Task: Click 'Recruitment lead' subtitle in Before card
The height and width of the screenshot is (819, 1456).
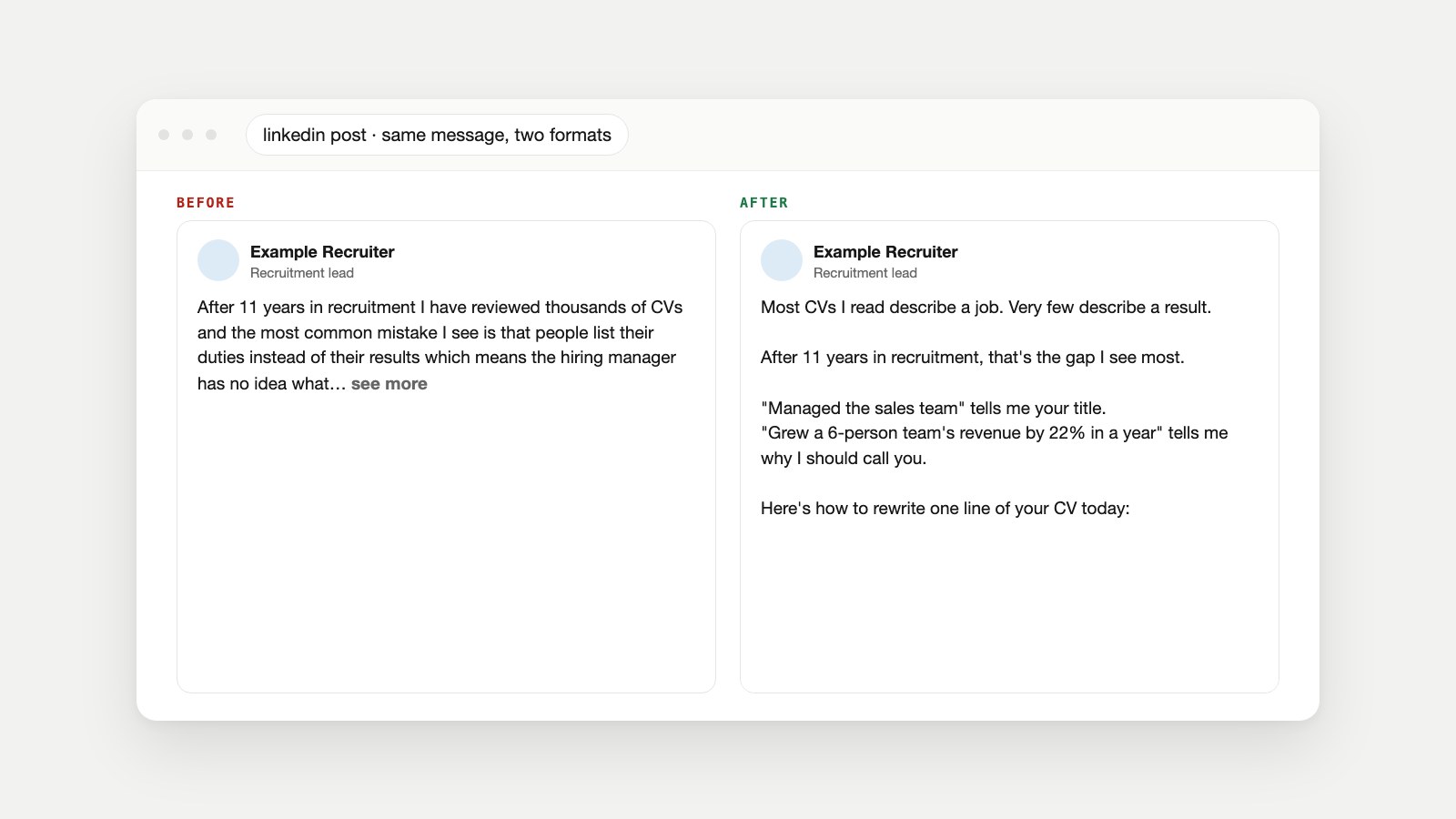Action: (302, 273)
